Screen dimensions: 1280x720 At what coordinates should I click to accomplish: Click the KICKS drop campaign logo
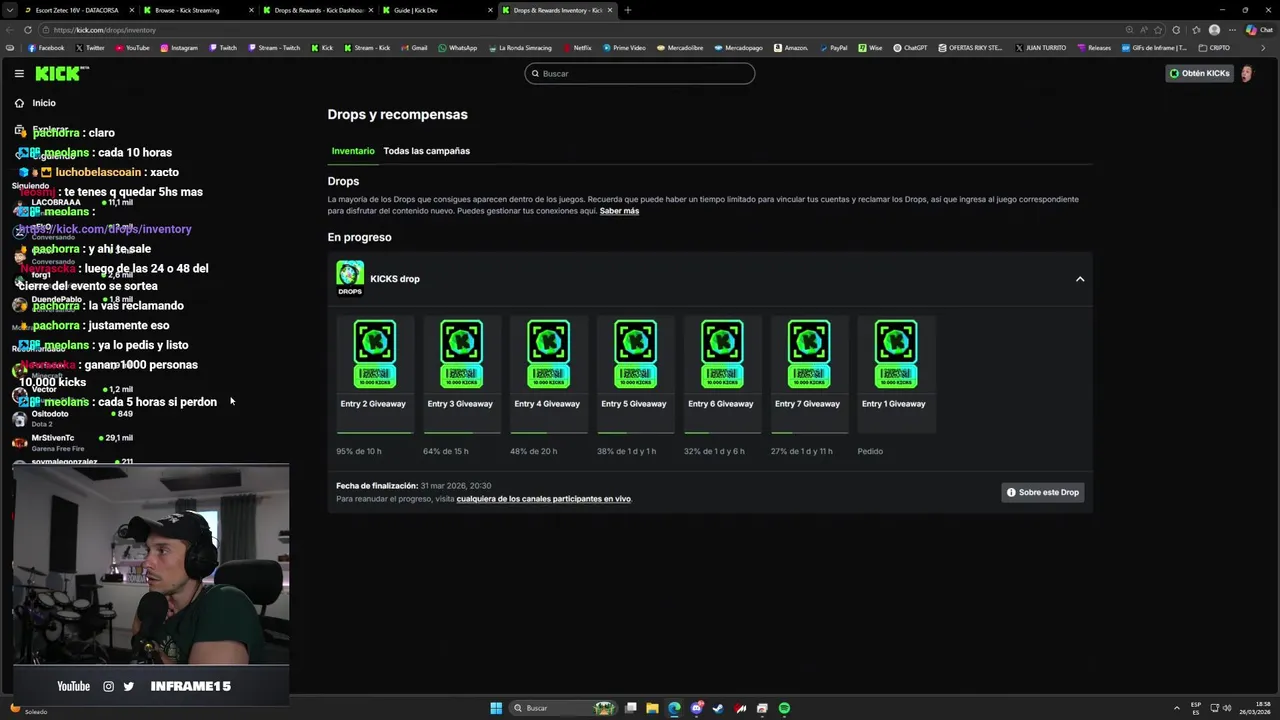click(x=350, y=278)
